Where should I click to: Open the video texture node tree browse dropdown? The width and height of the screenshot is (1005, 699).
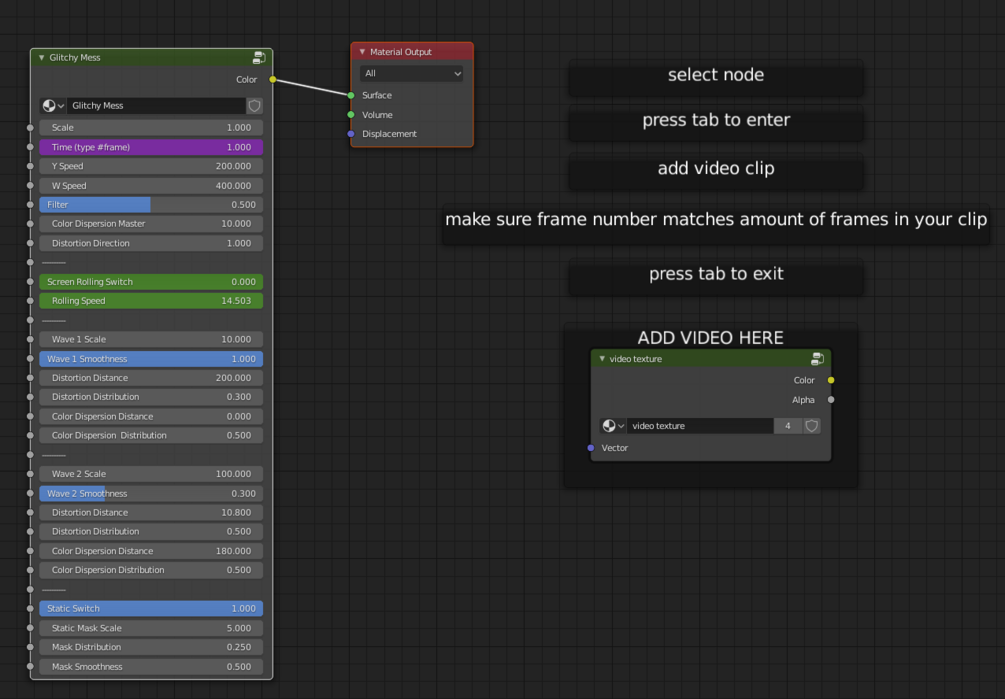[x=613, y=425]
